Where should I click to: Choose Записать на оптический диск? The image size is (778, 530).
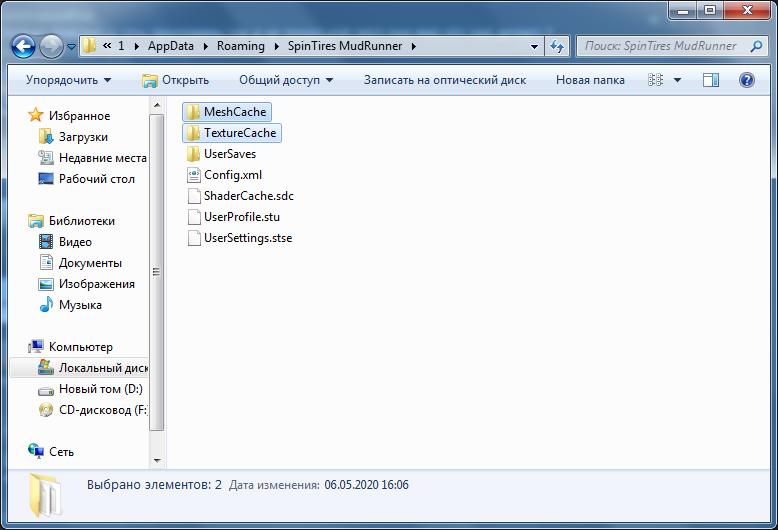(445, 80)
